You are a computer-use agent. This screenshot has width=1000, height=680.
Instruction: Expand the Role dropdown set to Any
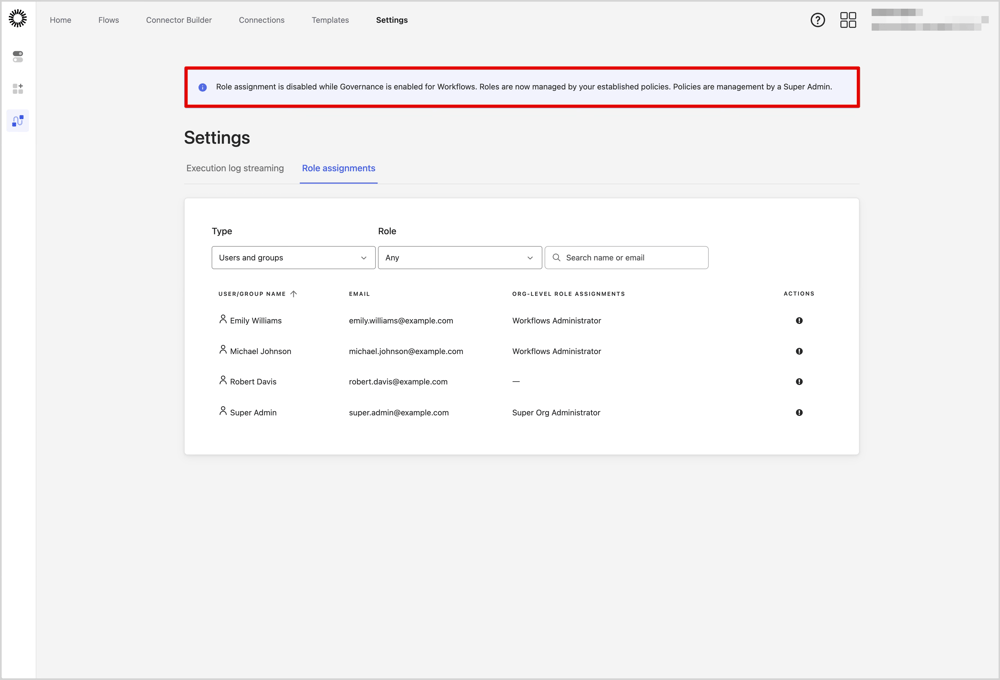460,257
